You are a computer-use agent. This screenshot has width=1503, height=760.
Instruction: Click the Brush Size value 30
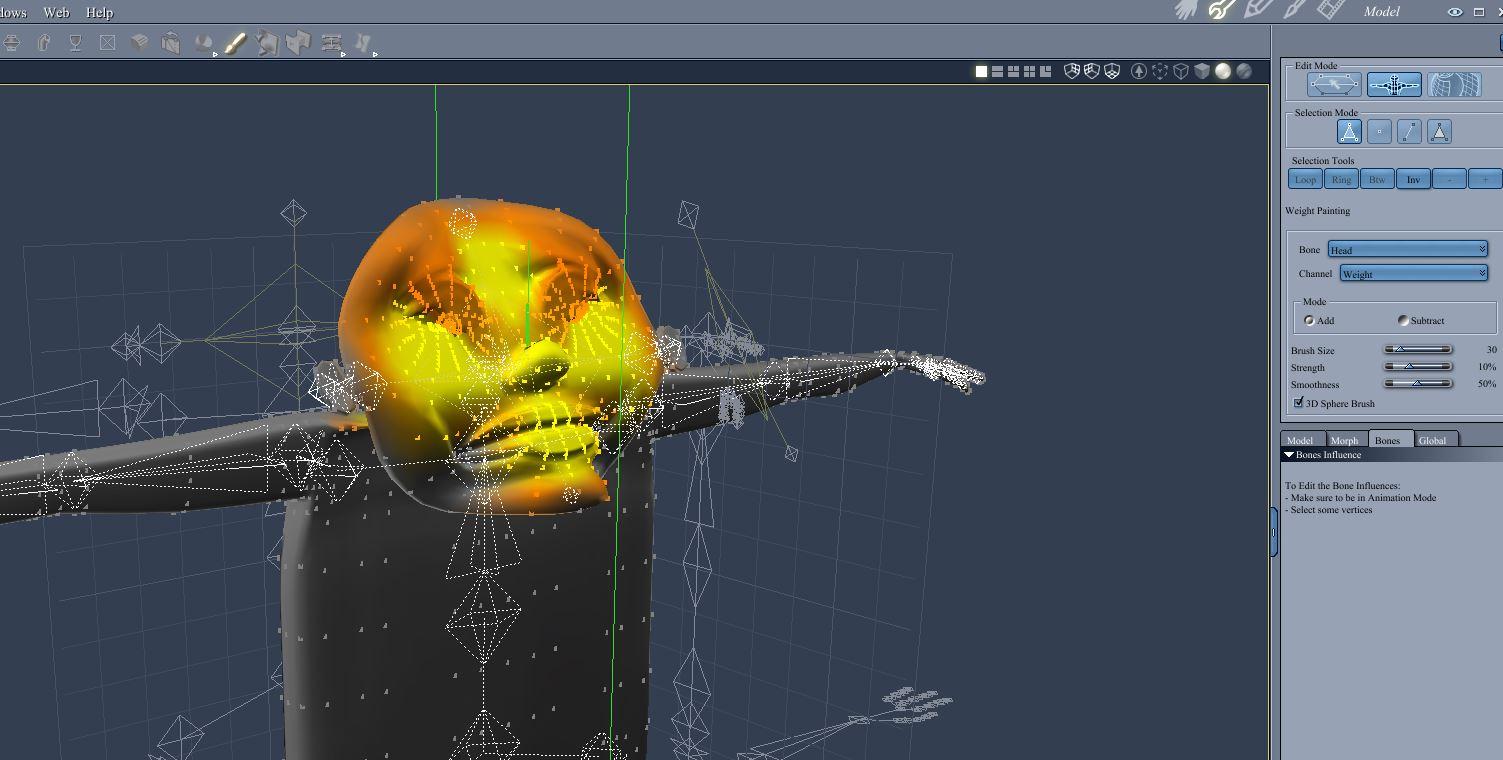coord(1491,350)
